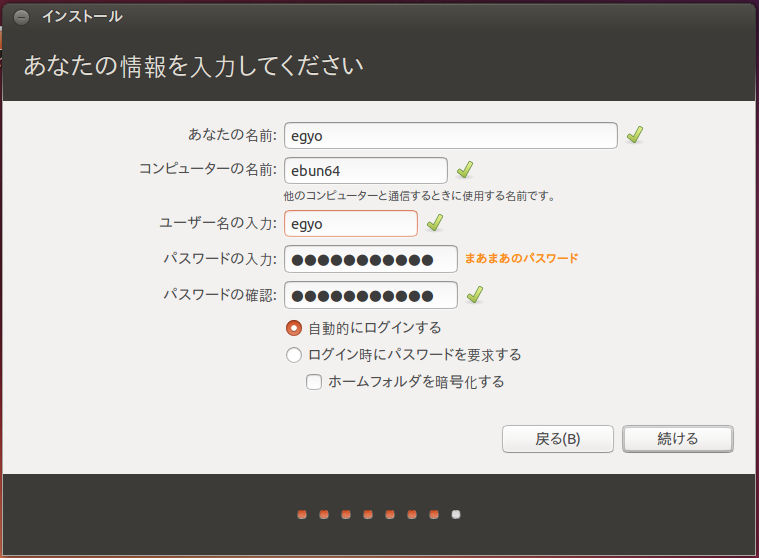Click the コンピューターの名前 field containing ebun64
This screenshot has height=558, width=759.
tap(366, 170)
